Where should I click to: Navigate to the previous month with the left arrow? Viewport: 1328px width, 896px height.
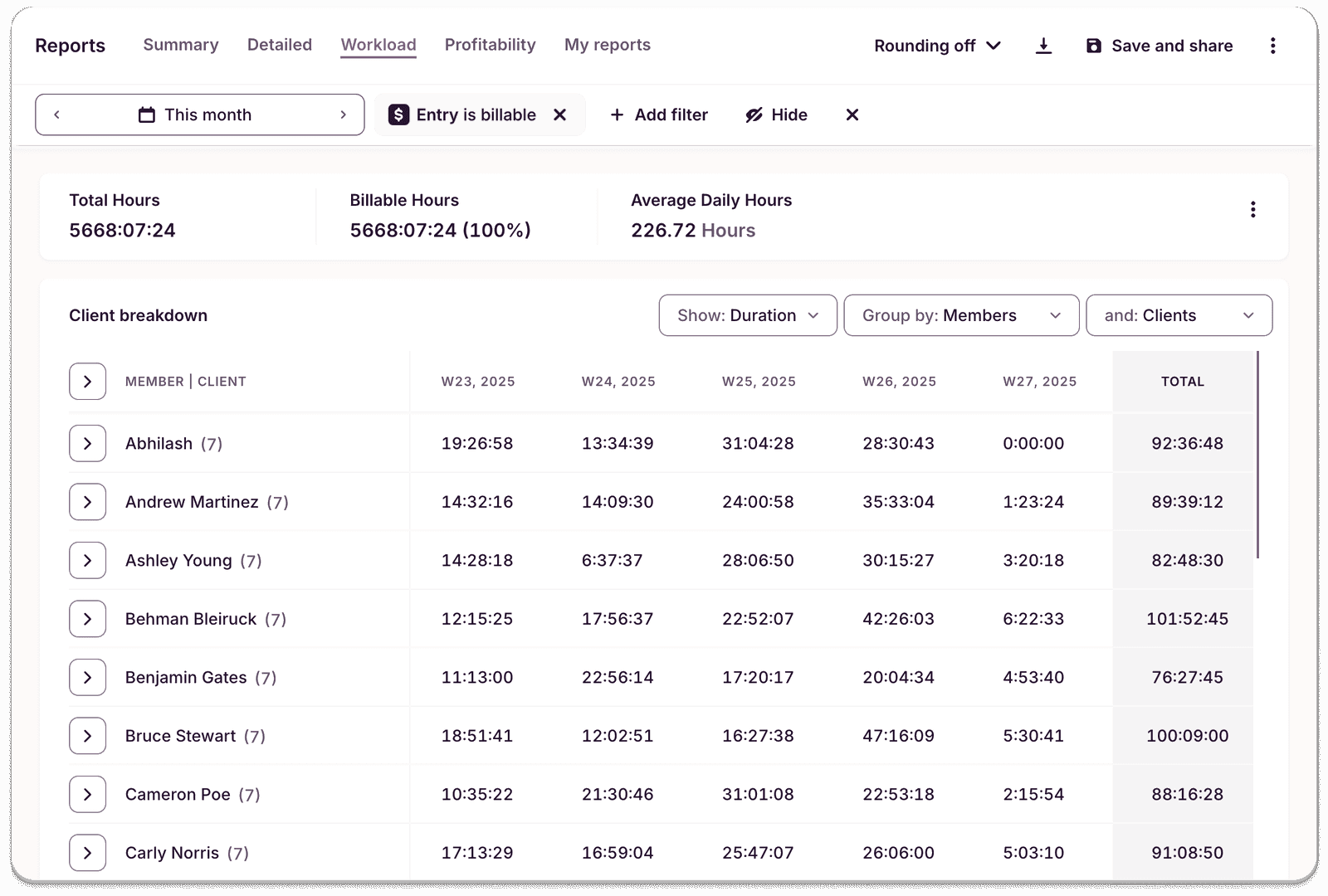point(56,114)
